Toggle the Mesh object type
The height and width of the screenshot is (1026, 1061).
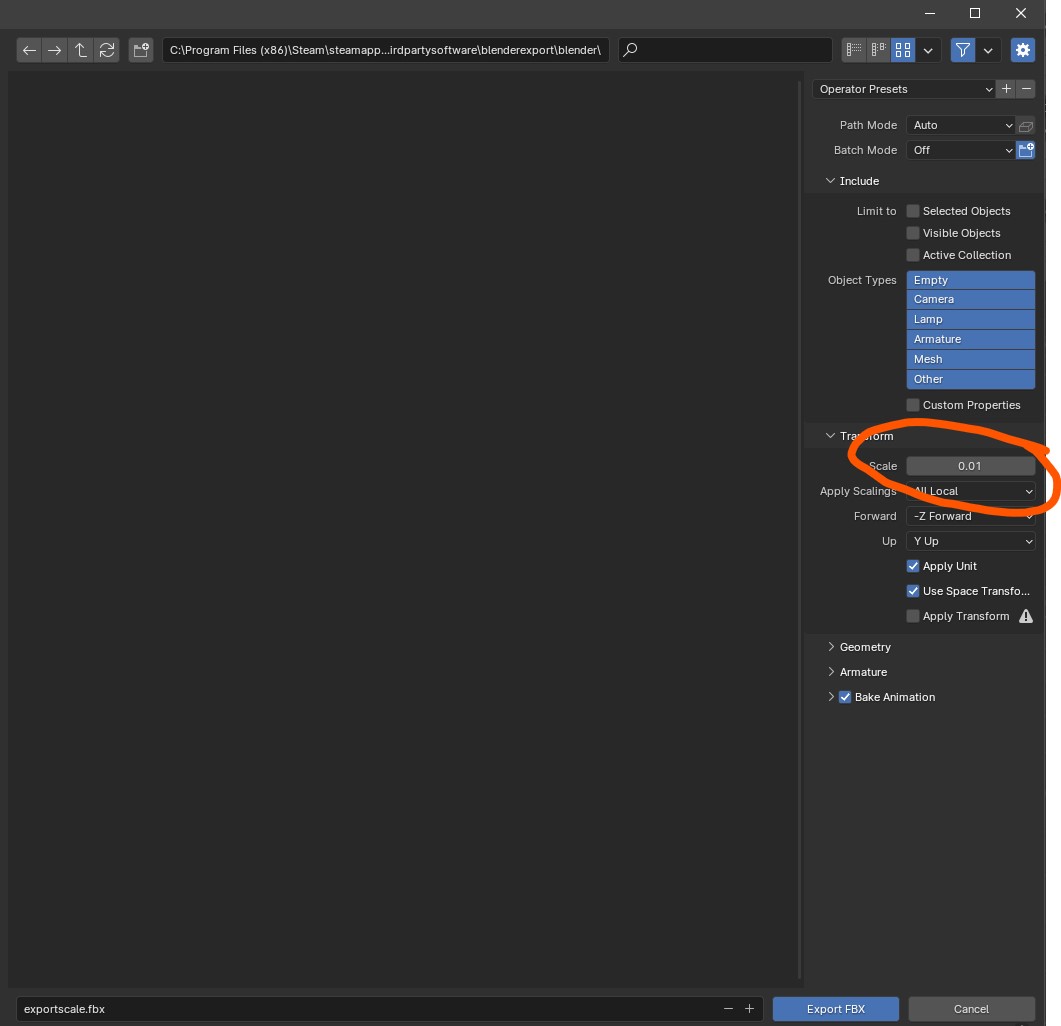(x=970, y=359)
